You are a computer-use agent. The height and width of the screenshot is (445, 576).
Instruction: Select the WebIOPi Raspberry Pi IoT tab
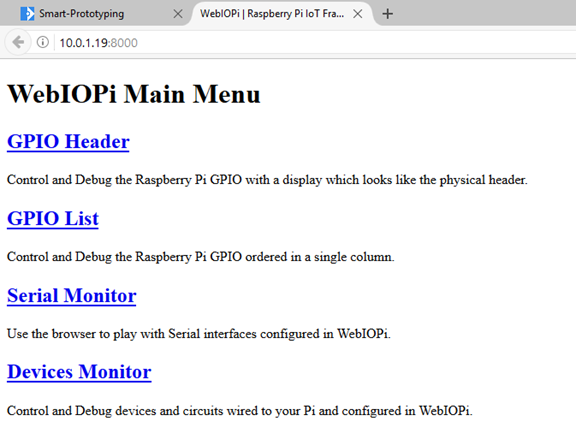(x=282, y=14)
